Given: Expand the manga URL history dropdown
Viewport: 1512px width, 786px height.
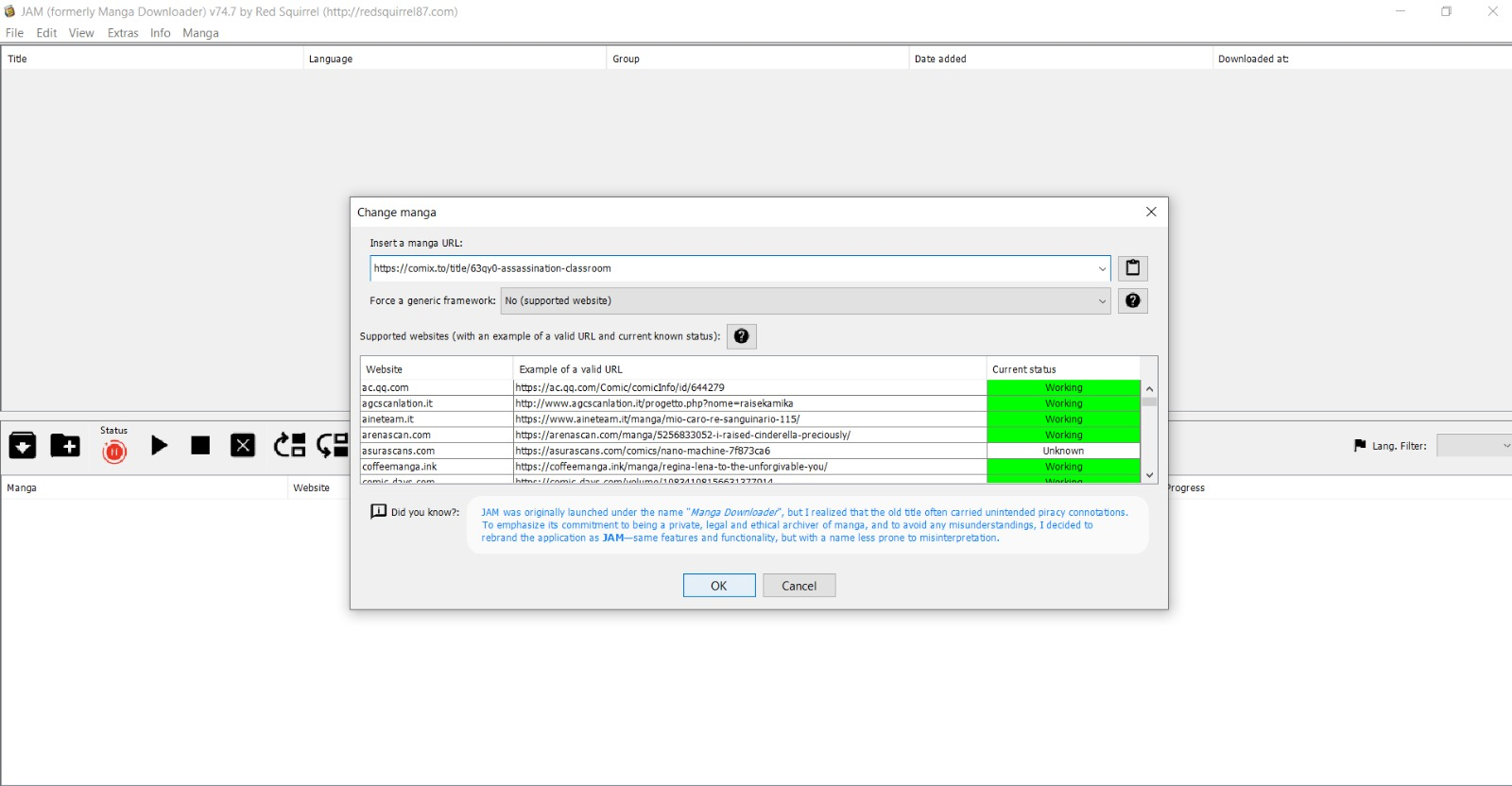Looking at the screenshot, I should [1102, 268].
